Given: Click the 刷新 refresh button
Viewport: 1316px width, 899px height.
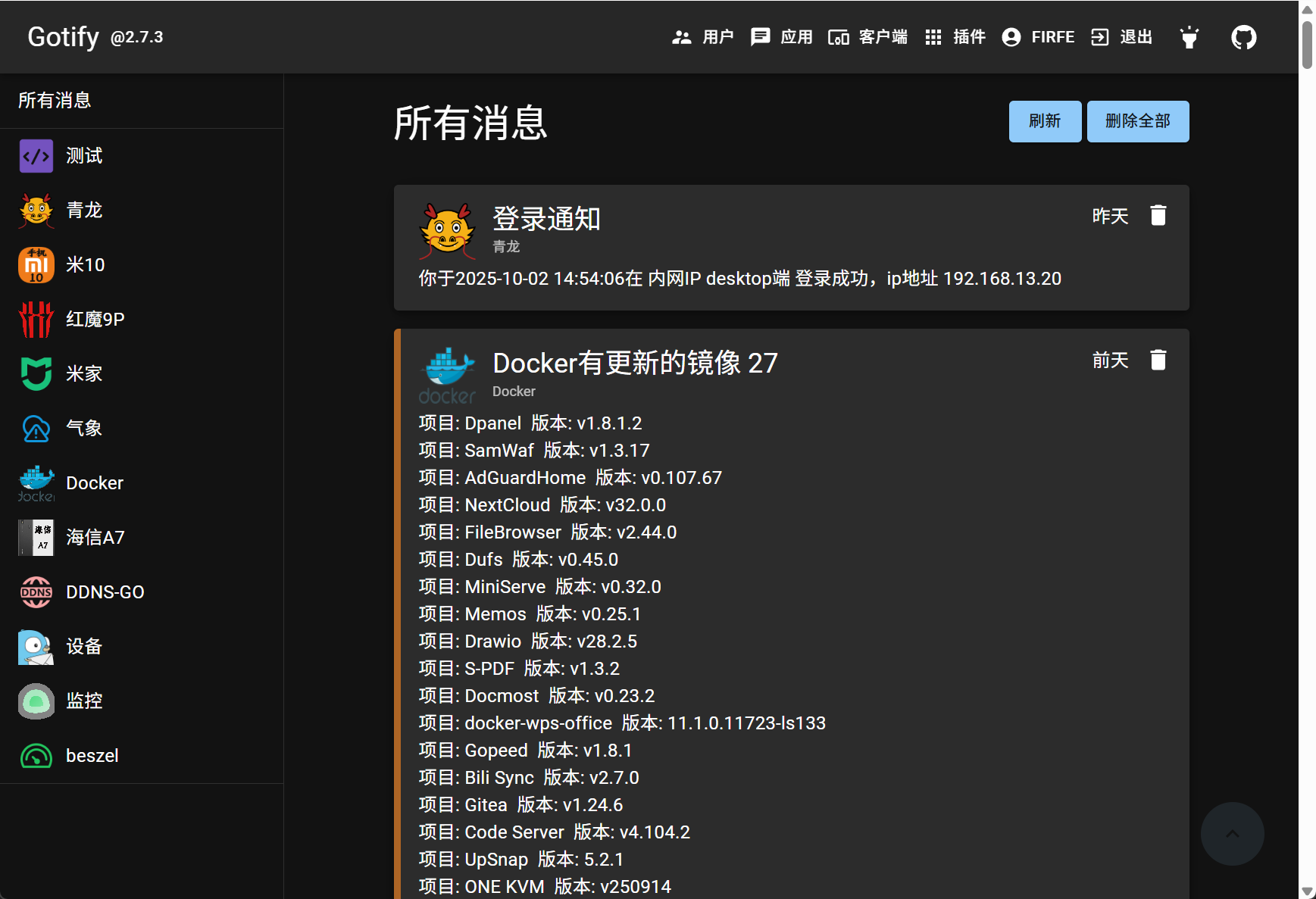Looking at the screenshot, I should point(1045,121).
